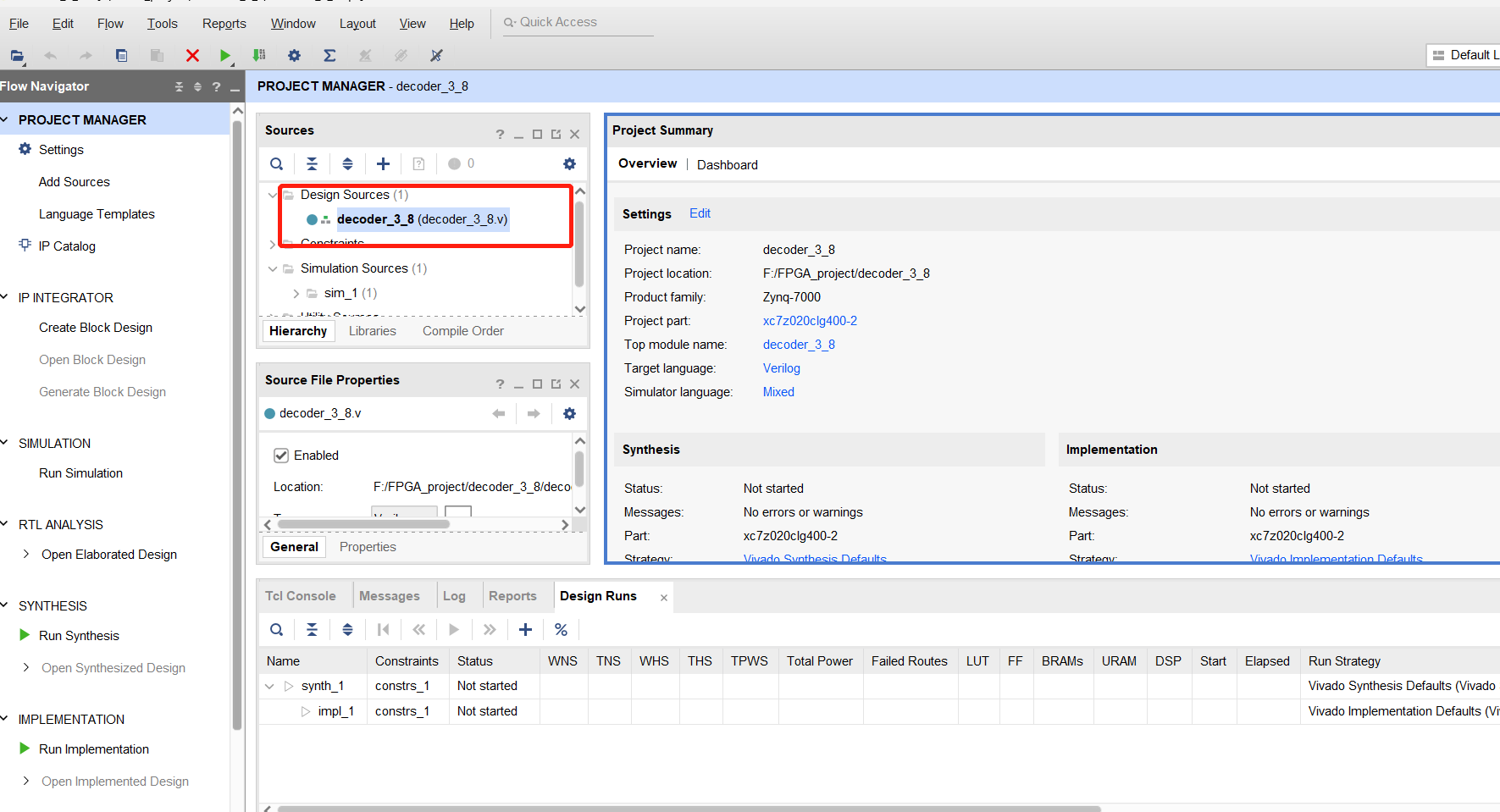Collapse all in Design Runs
Viewport: 1500px width, 812px height.
[312, 630]
